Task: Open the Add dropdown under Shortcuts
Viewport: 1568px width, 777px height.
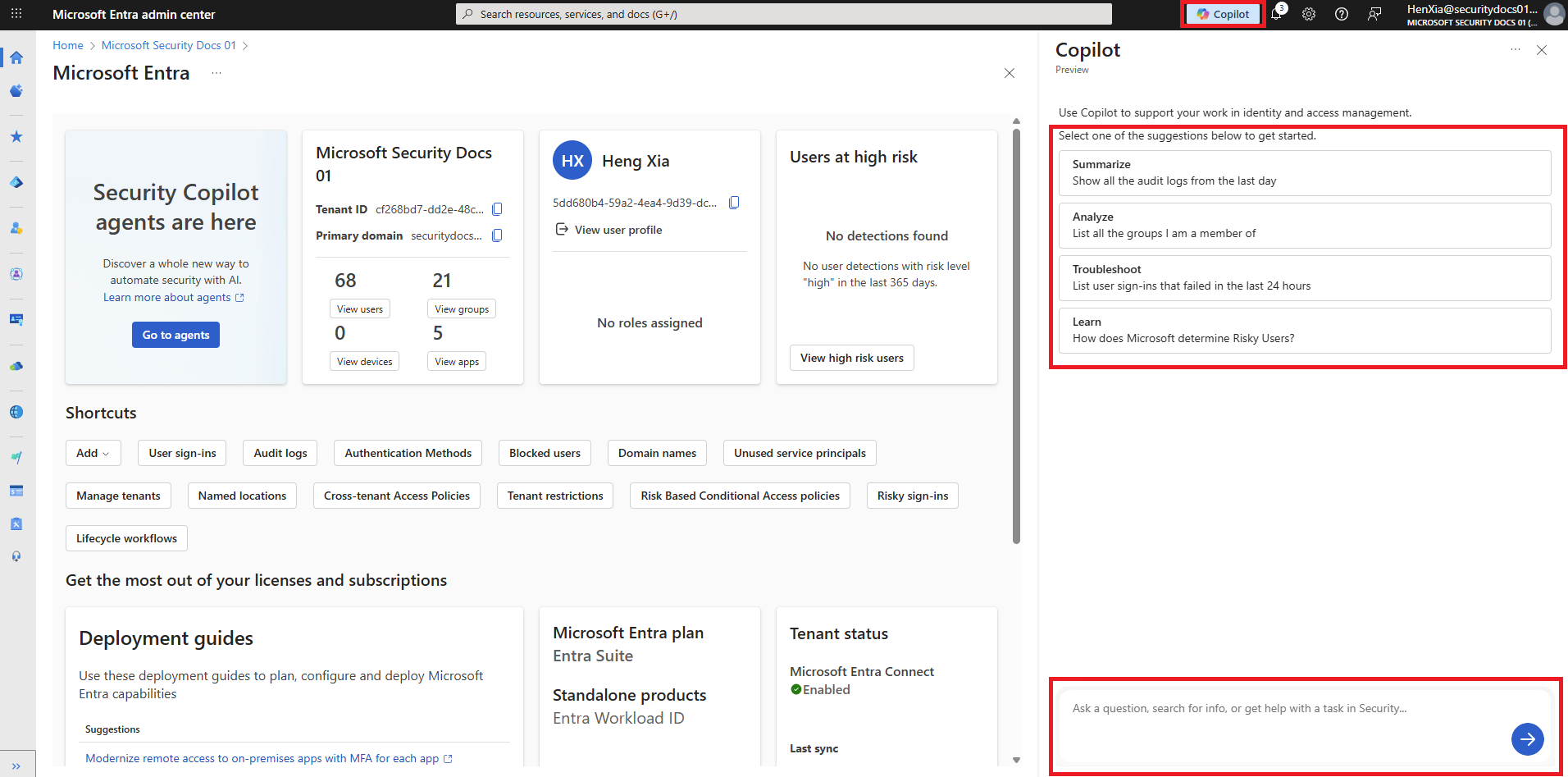Action: pos(93,452)
